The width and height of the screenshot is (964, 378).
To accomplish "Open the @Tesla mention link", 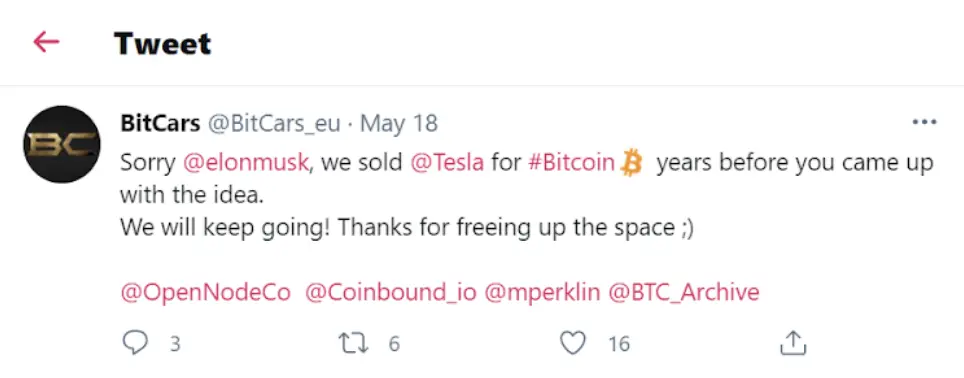I will (447, 163).
